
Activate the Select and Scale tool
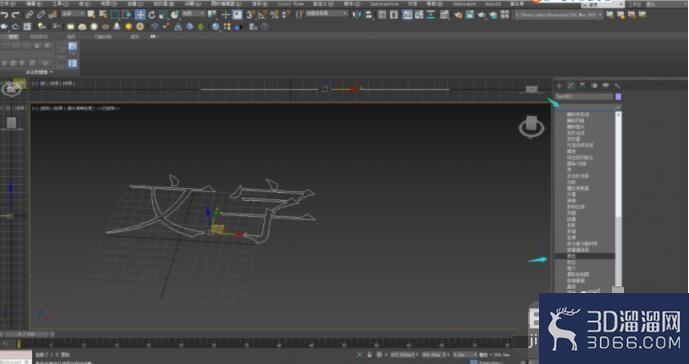(x=163, y=15)
